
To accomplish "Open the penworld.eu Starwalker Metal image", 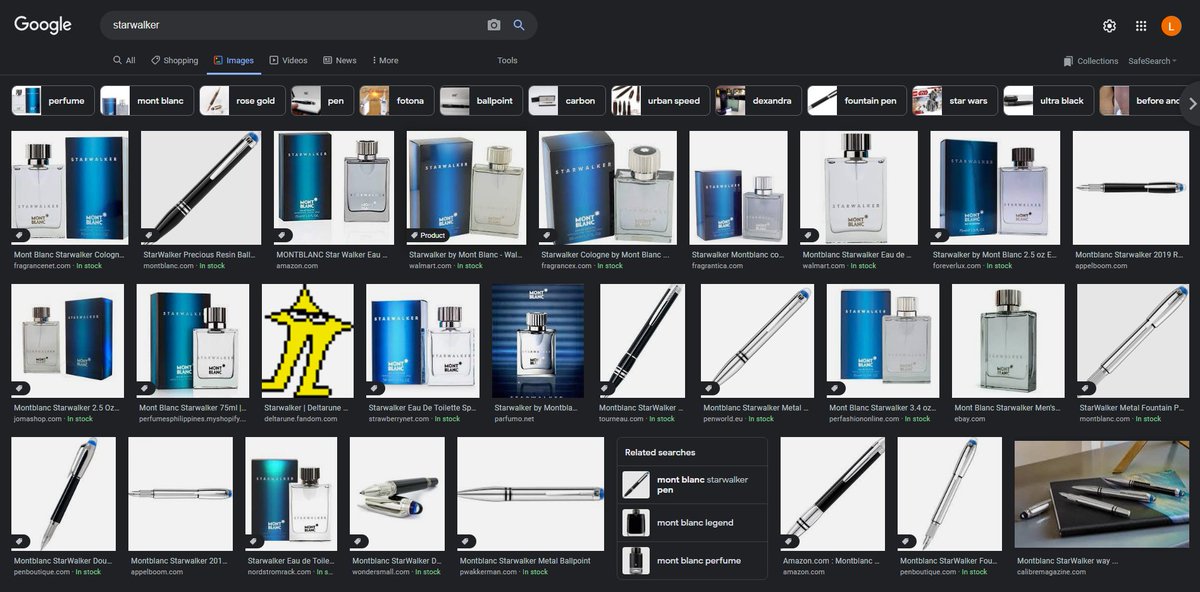I will pyautogui.click(x=757, y=341).
